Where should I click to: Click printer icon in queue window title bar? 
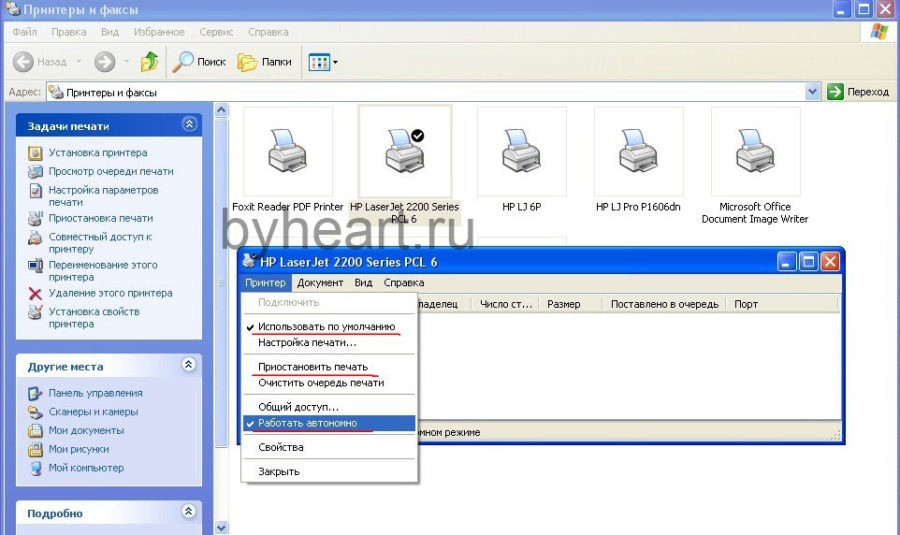click(249, 261)
